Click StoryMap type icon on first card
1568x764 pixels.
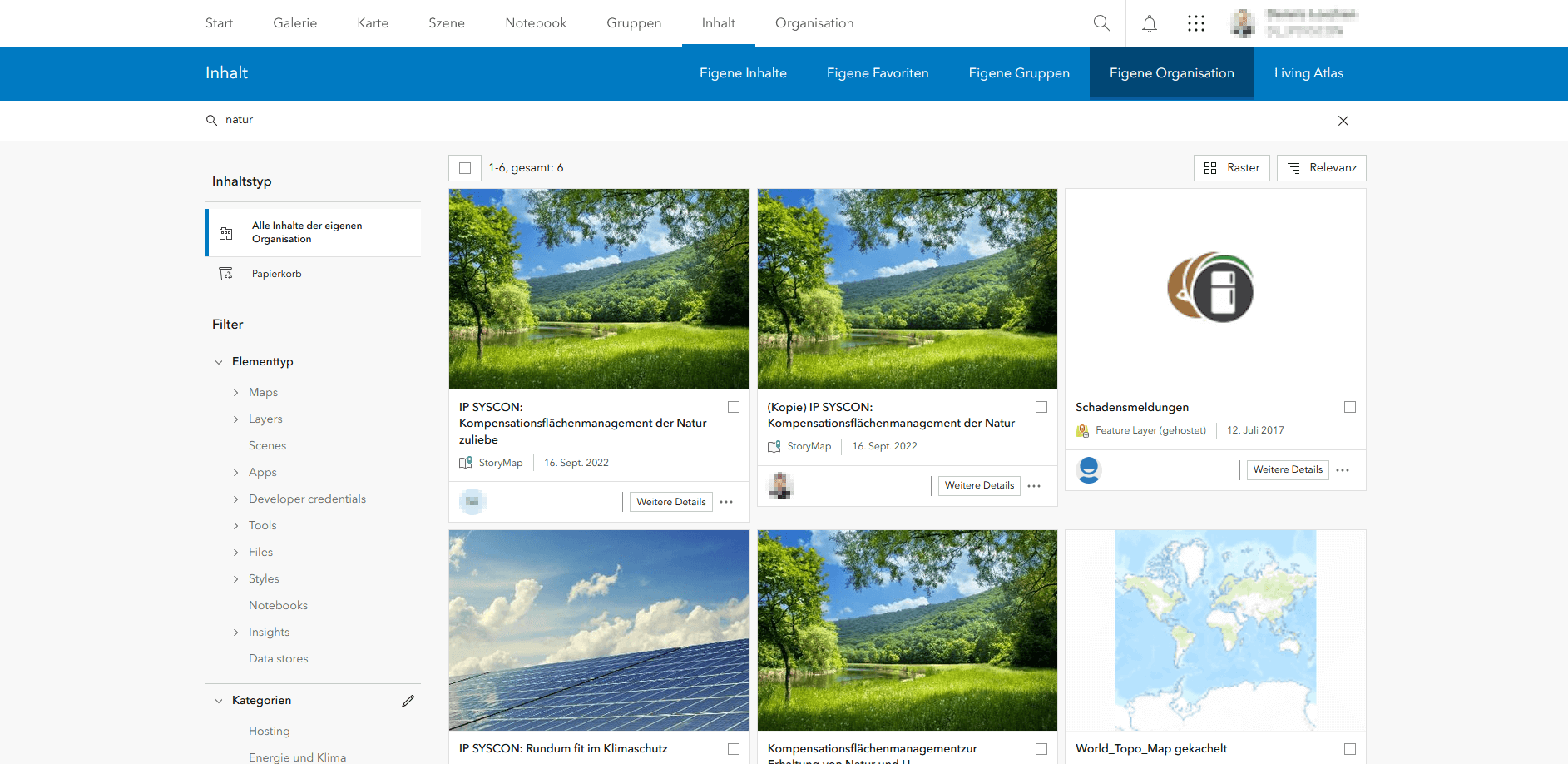click(466, 463)
